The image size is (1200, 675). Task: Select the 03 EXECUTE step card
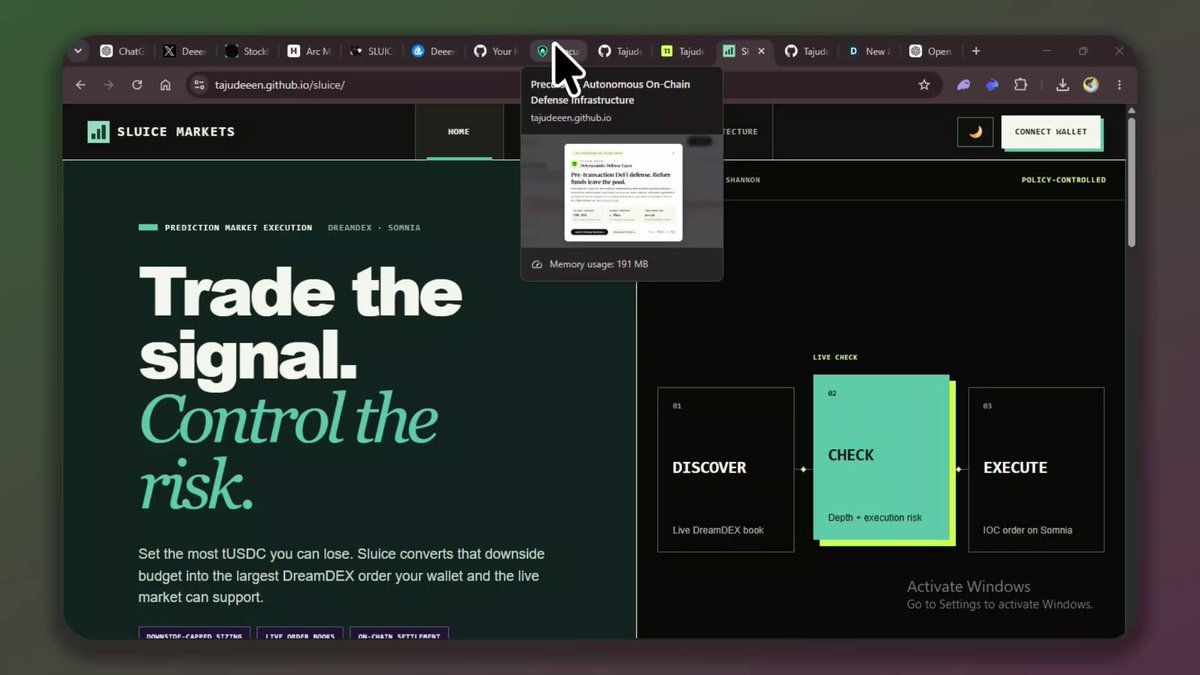[1036, 469]
